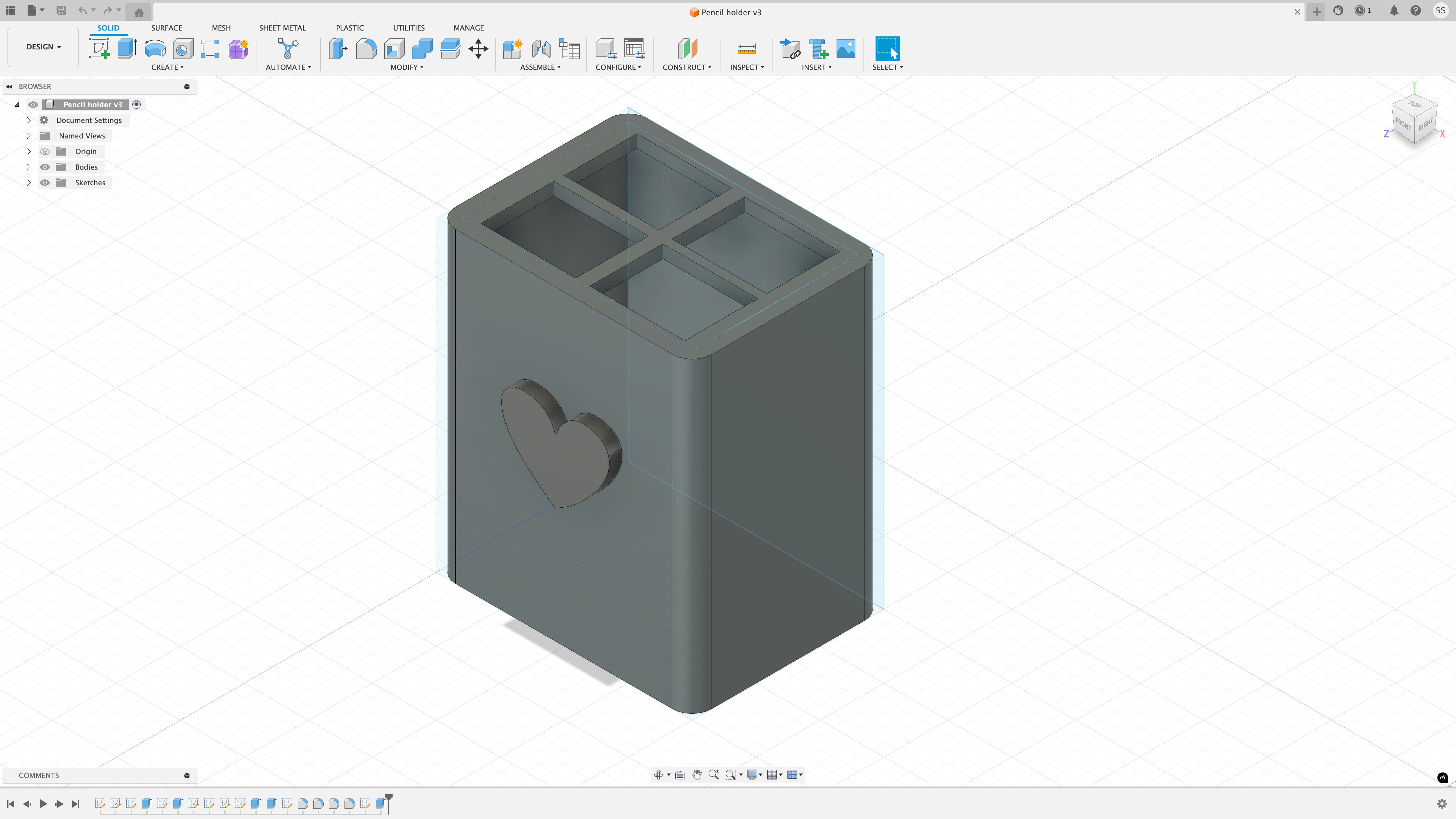This screenshot has height=819, width=1456.
Task: Open the CONSTRUCT dropdown menu
Action: point(687,67)
